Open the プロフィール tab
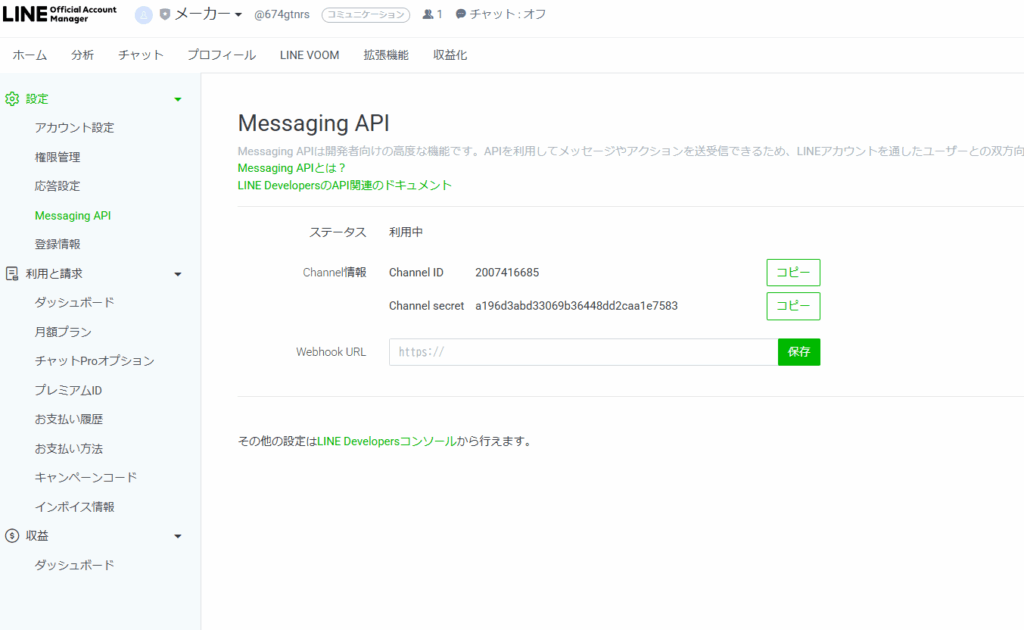This screenshot has height=630, width=1024. click(x=221, y=55)
